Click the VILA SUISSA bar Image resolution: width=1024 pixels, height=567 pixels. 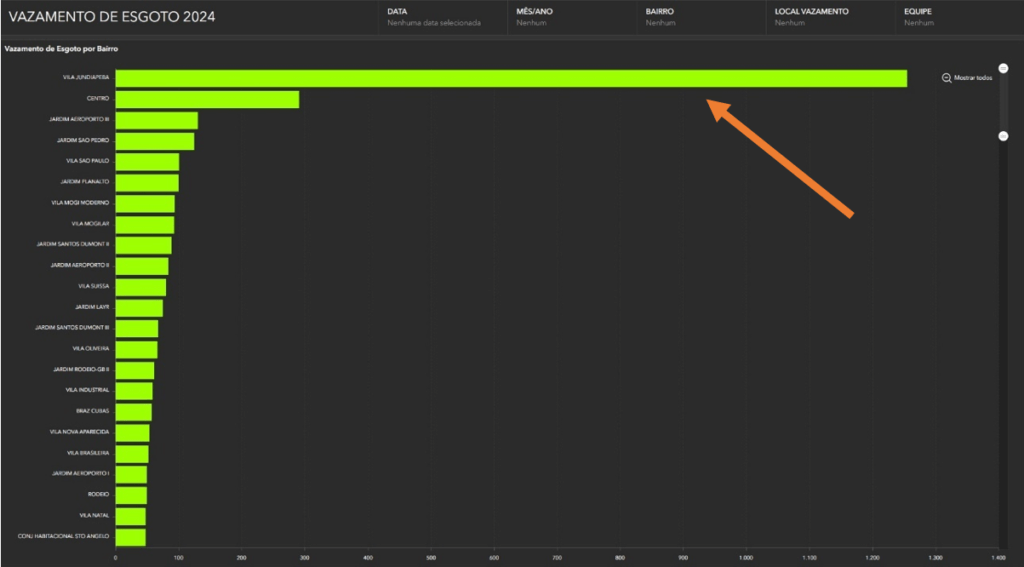point(140,287)
